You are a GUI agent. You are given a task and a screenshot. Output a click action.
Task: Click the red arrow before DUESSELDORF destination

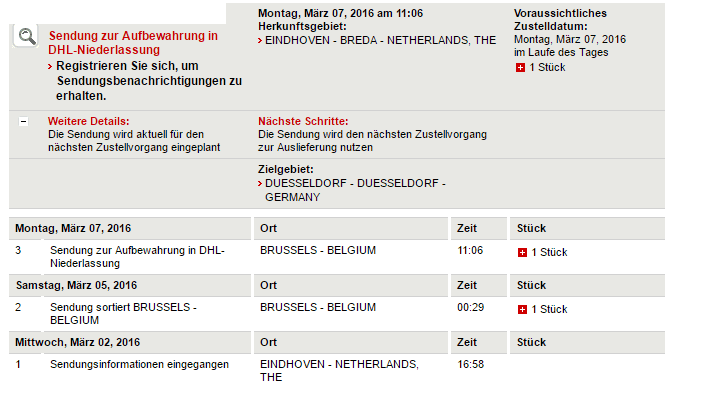pyautogui.click(x=260, y=183)
